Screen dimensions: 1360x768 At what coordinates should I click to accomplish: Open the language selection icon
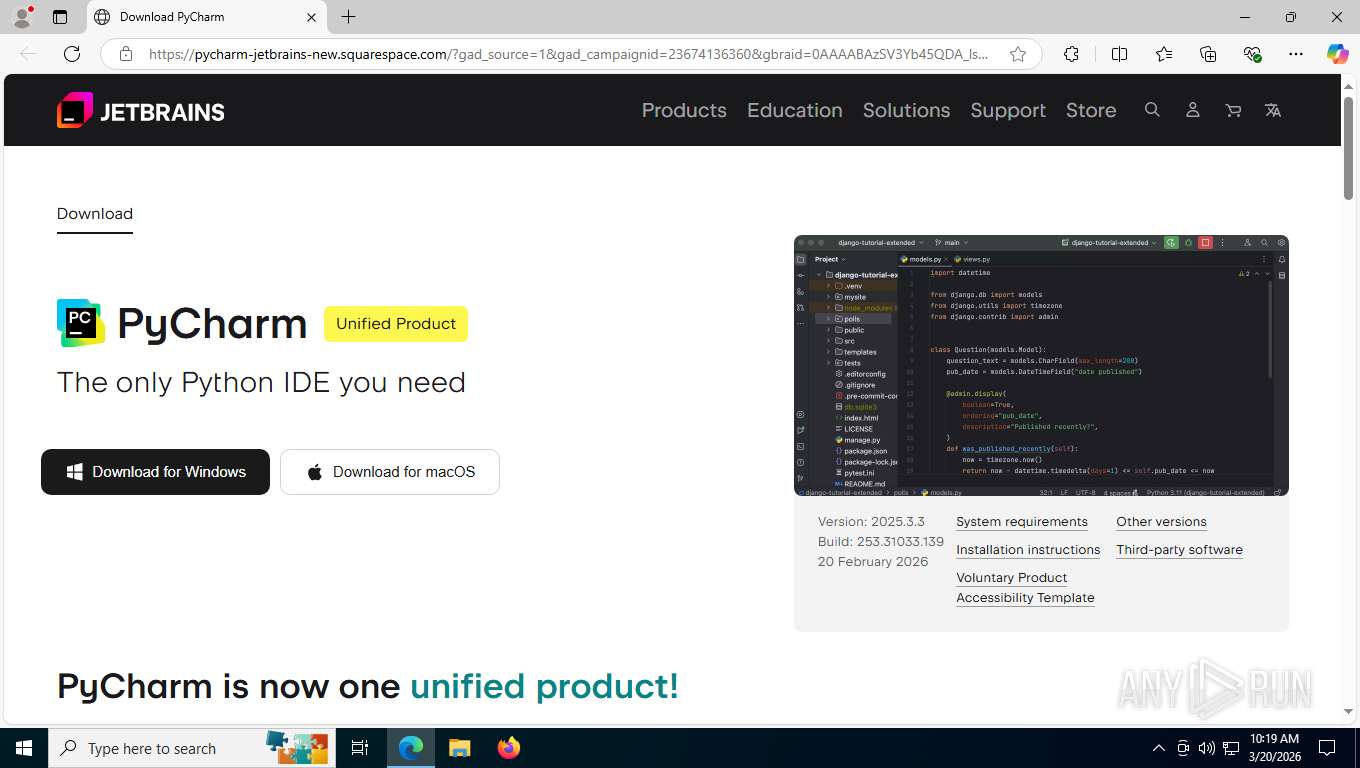1273,110
